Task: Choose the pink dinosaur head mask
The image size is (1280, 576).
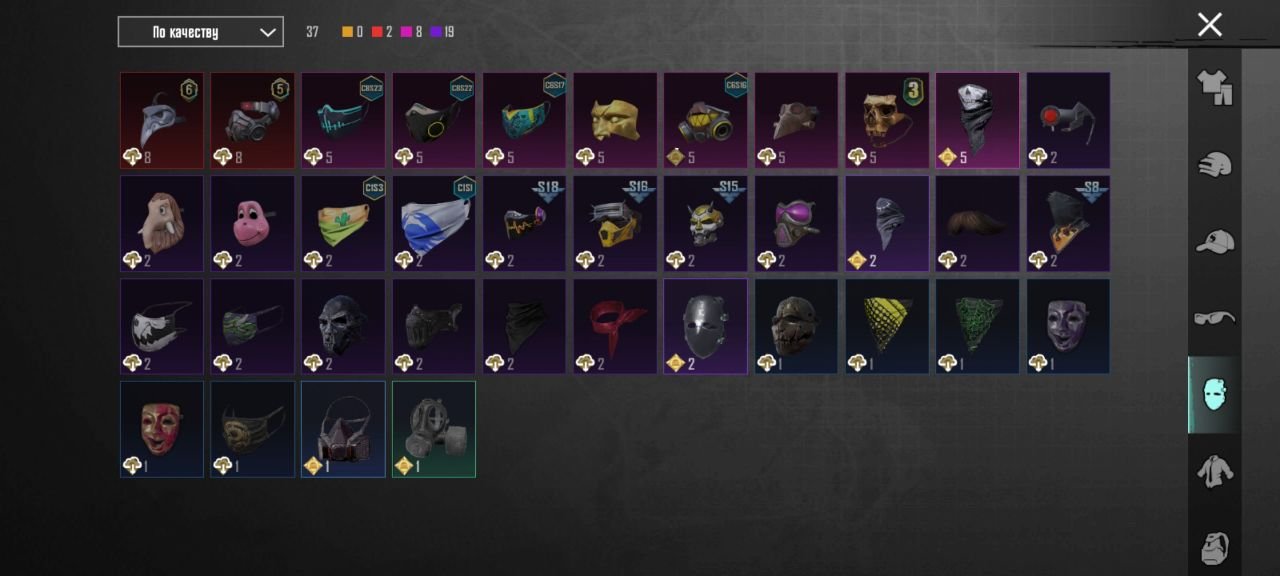Action: coord(252,224)
